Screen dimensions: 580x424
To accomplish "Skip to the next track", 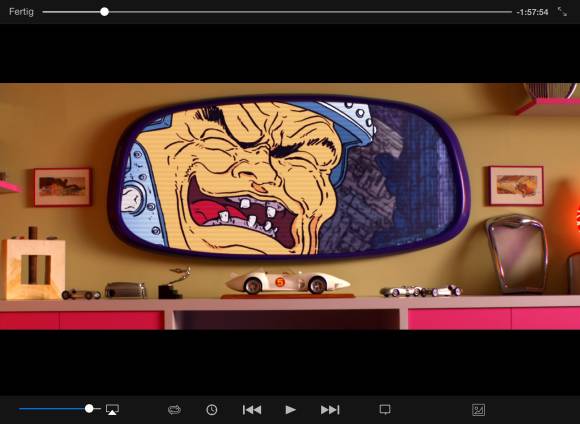I will [x=330, y=410].
